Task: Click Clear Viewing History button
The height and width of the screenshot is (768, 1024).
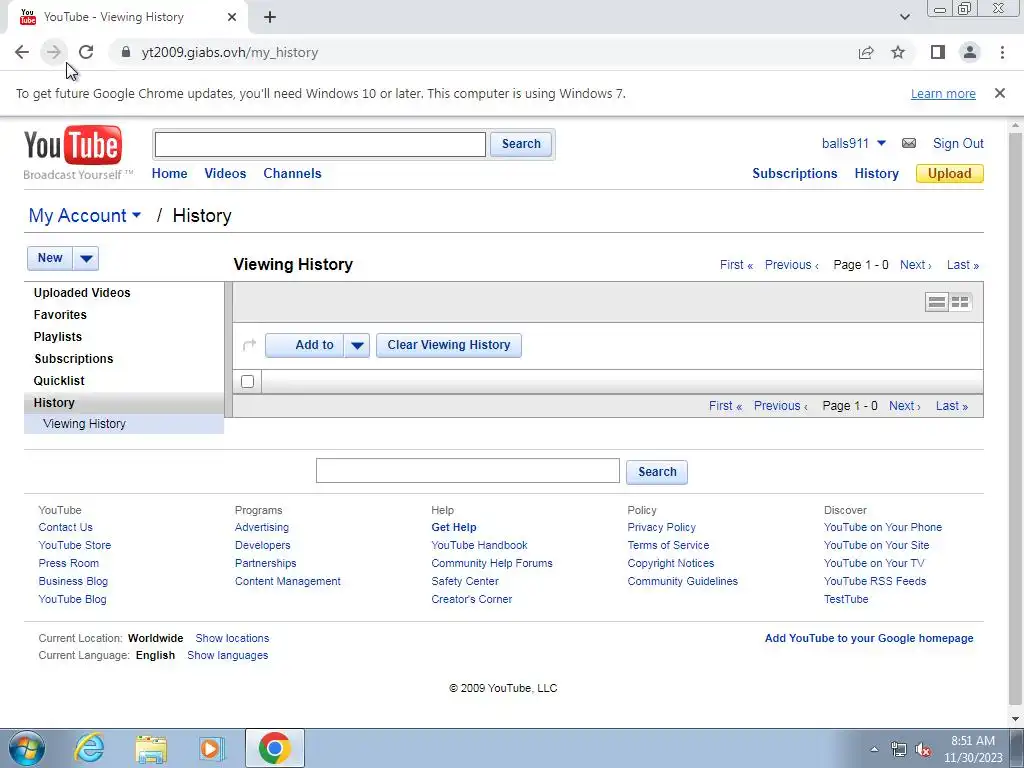Action: click(x=449, y=345)
